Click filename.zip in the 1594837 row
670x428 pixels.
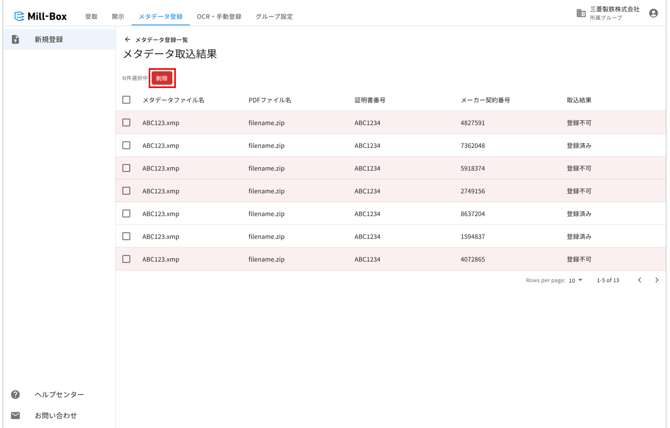pos(266,236)
